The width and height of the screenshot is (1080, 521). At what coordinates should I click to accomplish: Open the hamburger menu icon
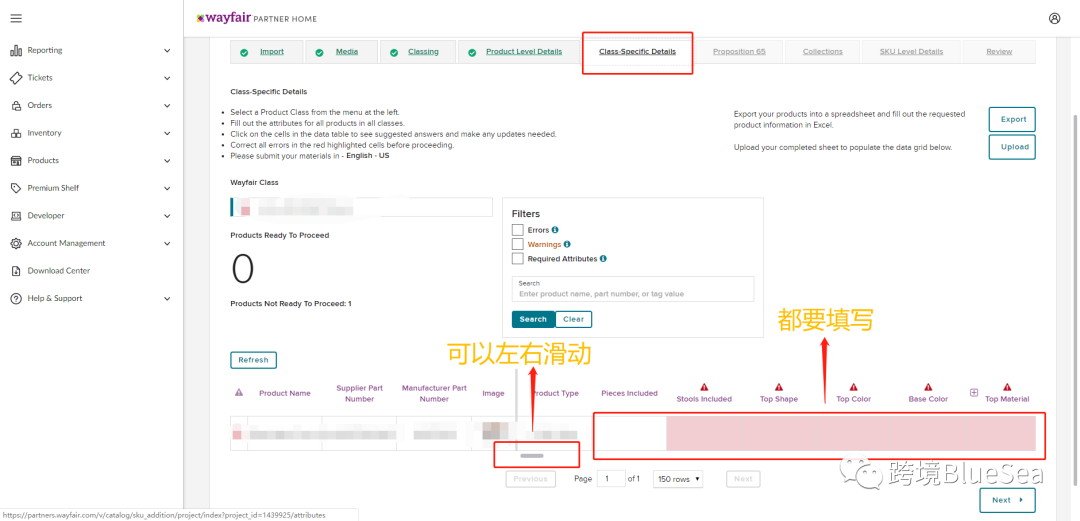16,19
